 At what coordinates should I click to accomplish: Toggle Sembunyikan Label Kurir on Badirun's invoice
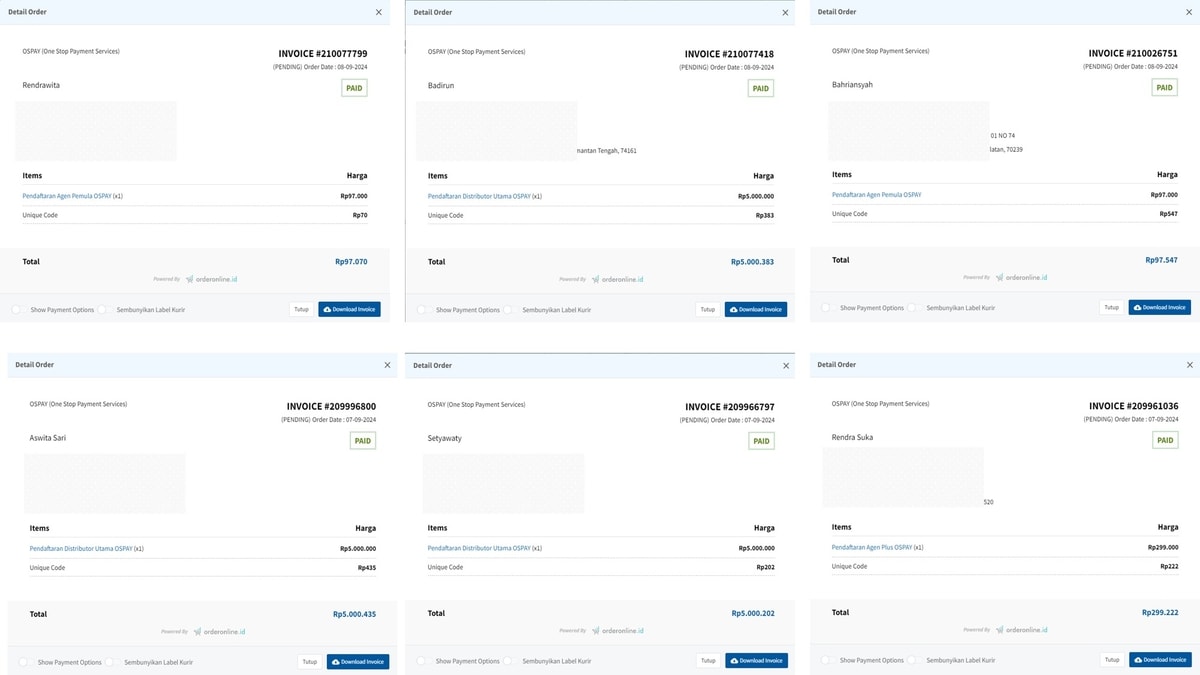[x=508, y=310]
